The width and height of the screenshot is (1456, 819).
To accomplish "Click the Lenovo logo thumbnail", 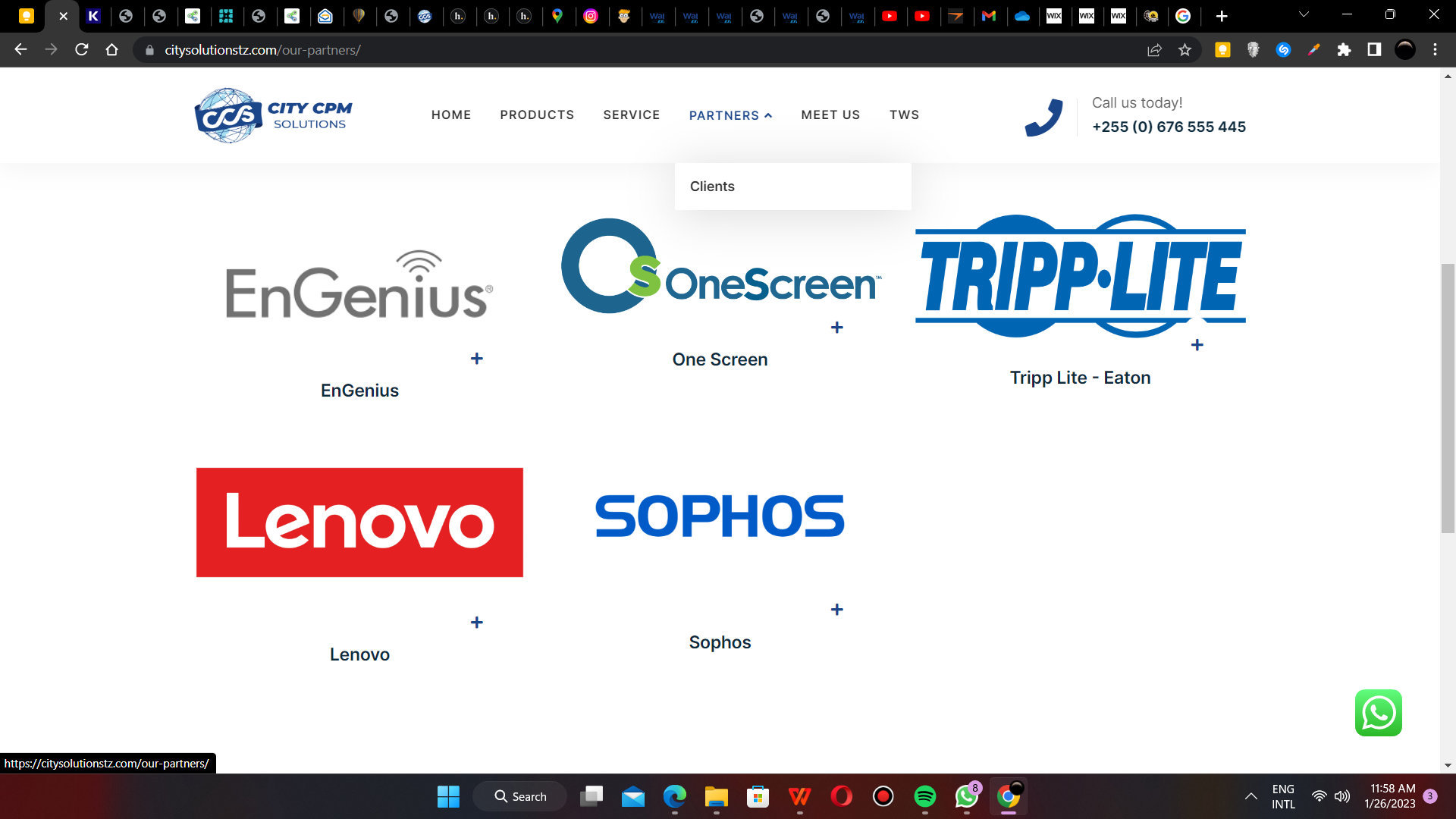I will (359, 522).
